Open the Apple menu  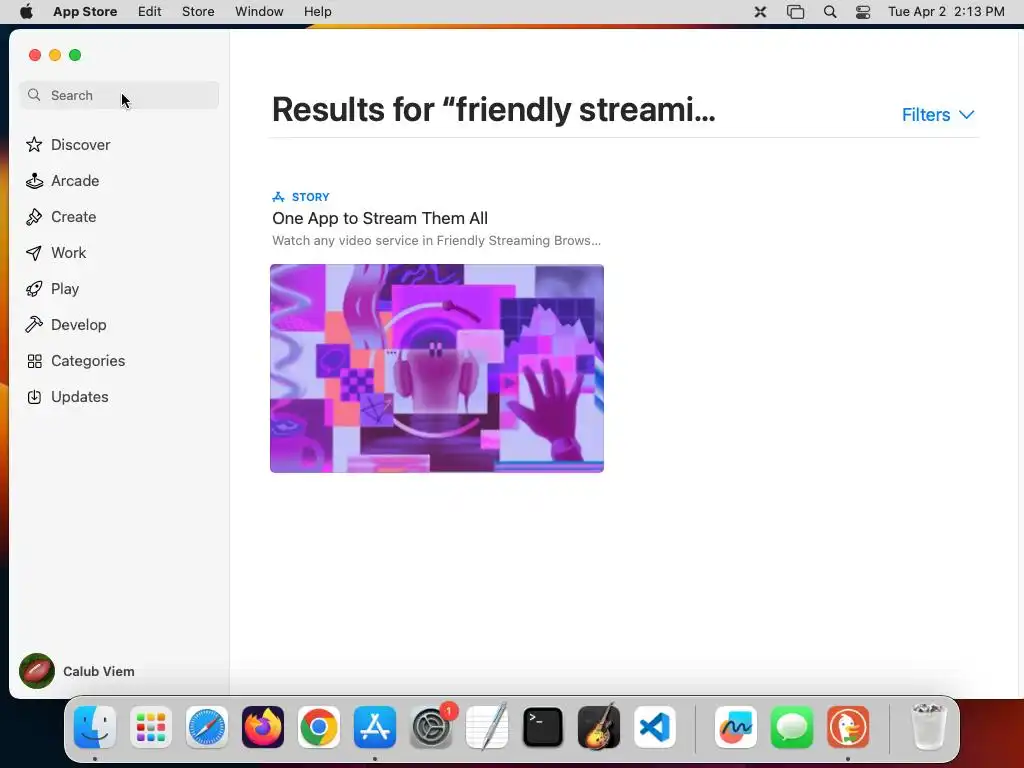(26, 12)
